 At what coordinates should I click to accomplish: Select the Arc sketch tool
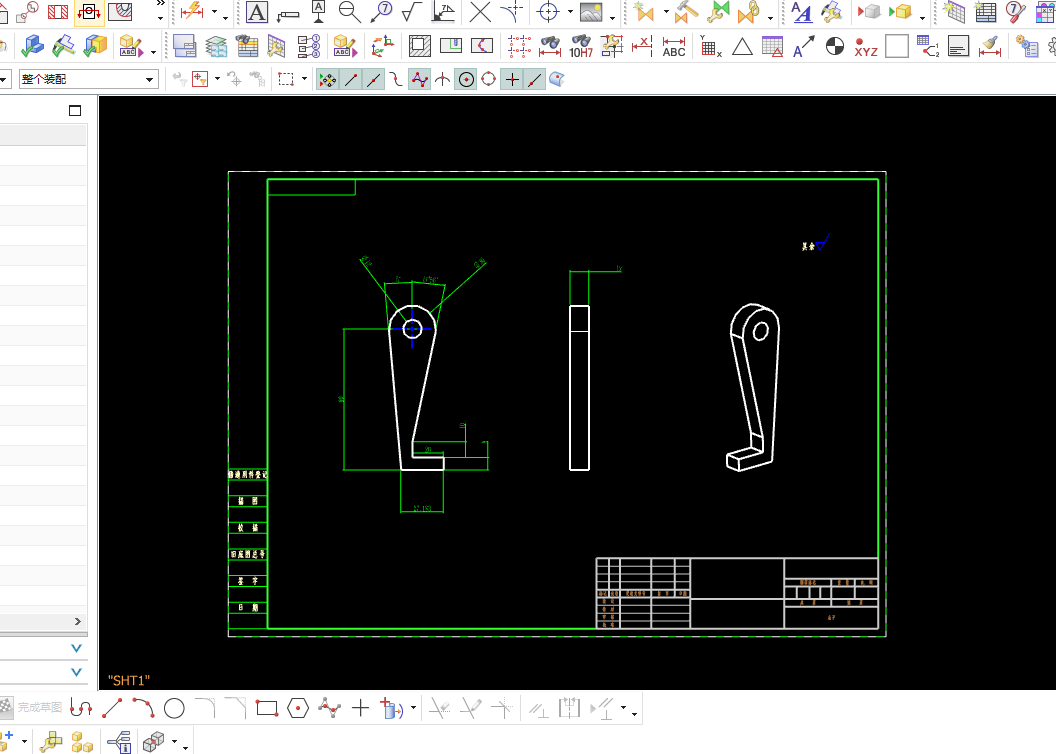[x=143, y=708]
